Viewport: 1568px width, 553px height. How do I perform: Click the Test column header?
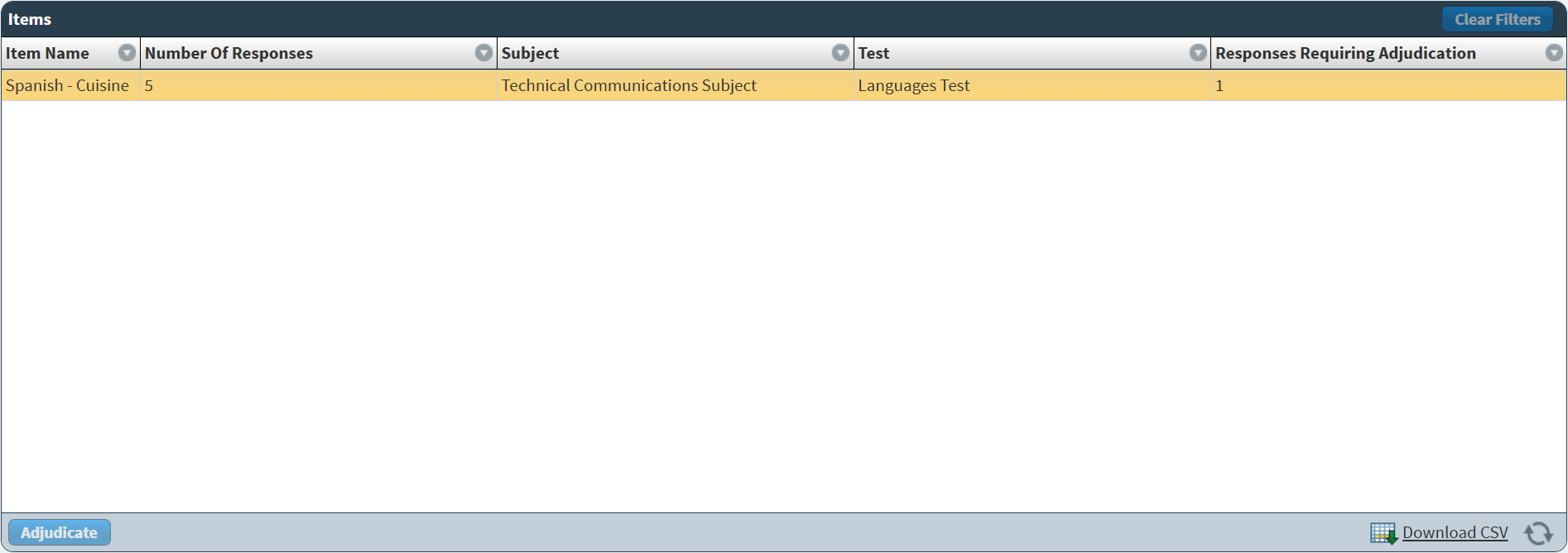[x=874, y=53]
